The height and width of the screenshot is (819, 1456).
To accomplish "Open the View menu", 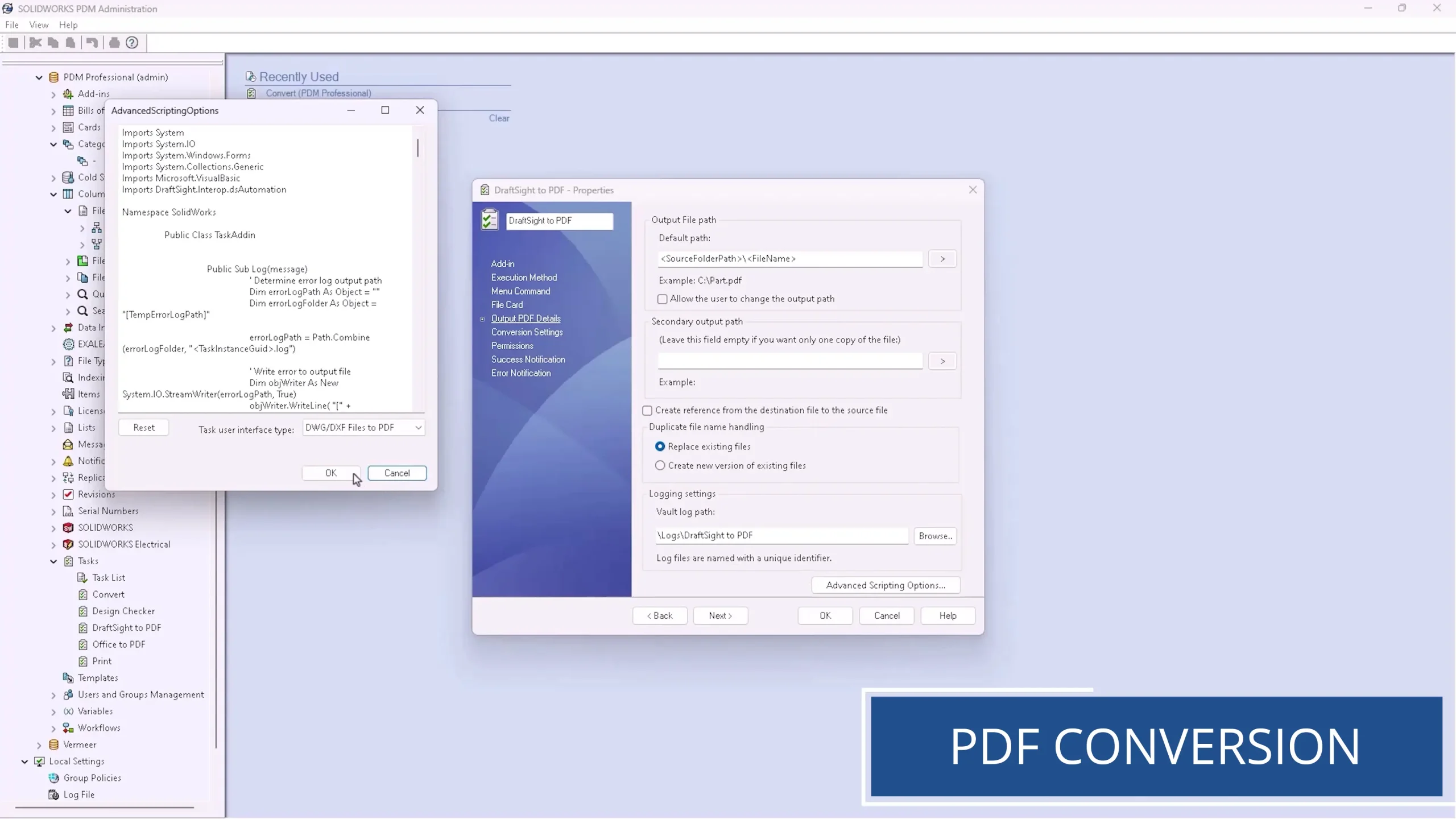I will tap(38, 24).
